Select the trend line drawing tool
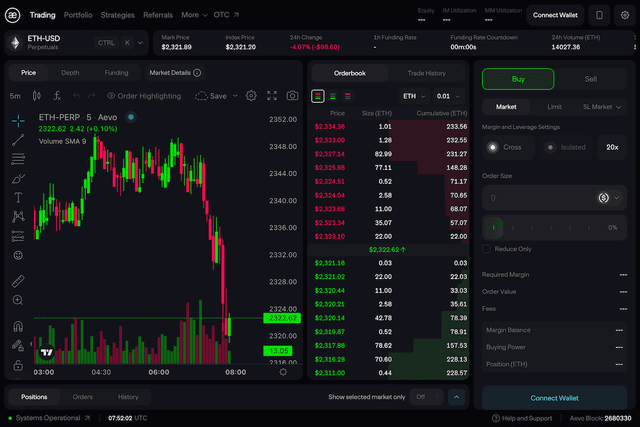This screenshot has width=640, height=427. (x=18, y=140)
